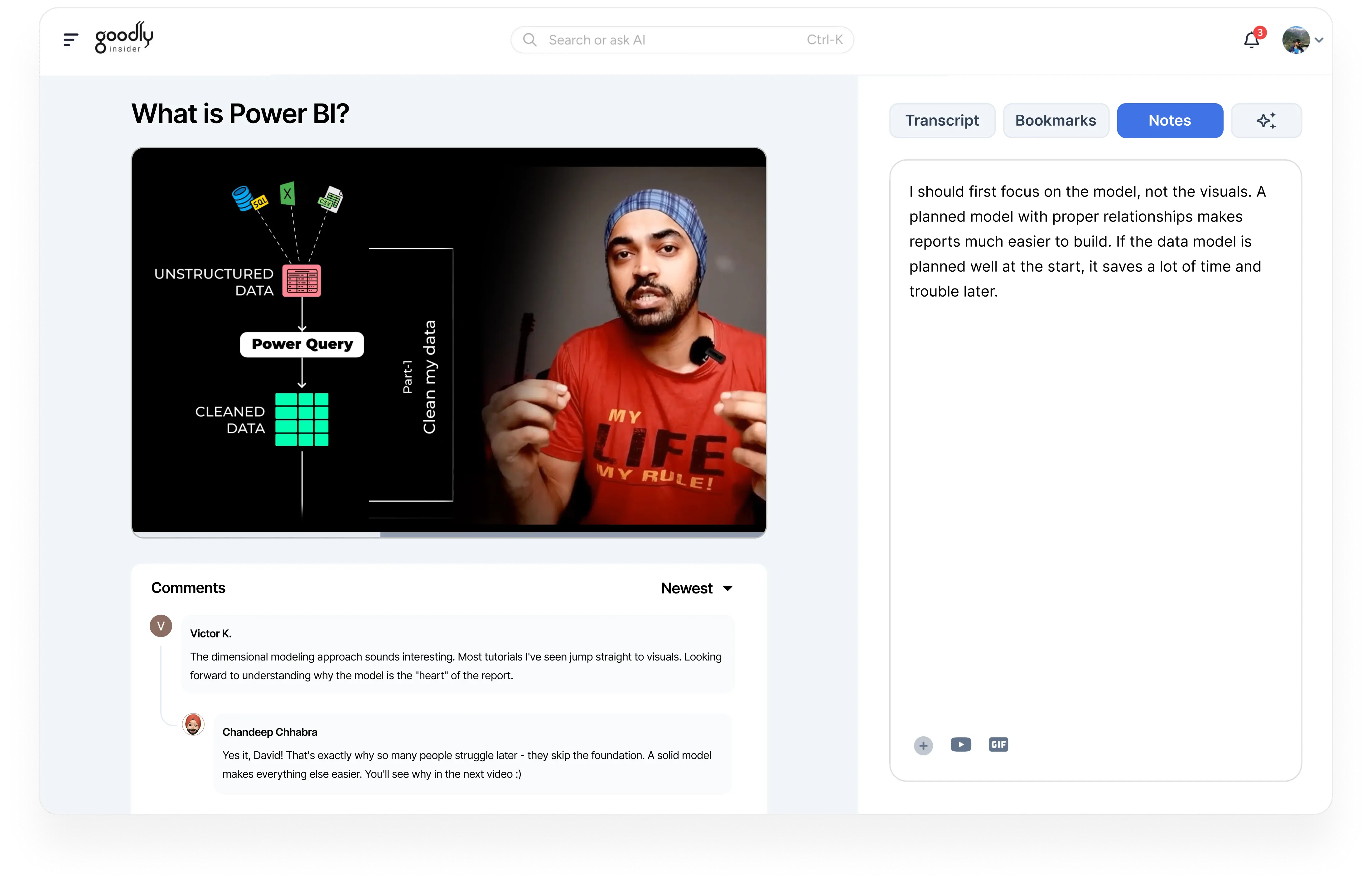Image resolution: width=1372 pixels, height=886 pixels.
Task: Click the Chandeep Chhabra commenter name
Action: (x=269, y=732)
